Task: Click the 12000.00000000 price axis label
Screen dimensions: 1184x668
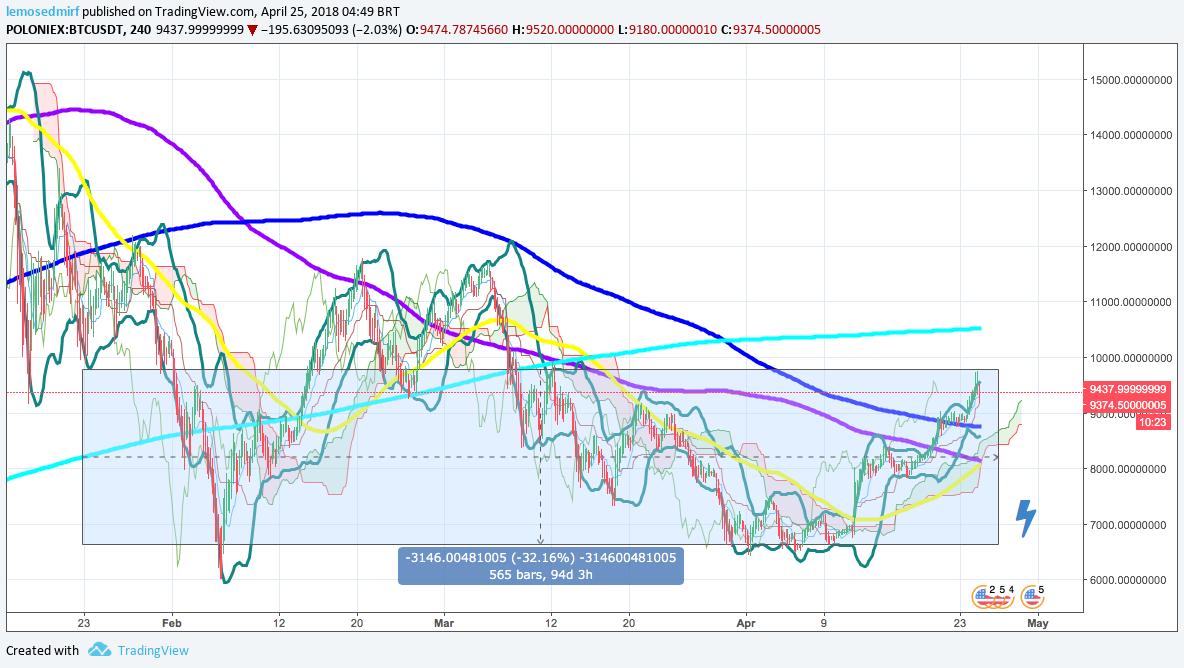Action: pos(1130,247)
